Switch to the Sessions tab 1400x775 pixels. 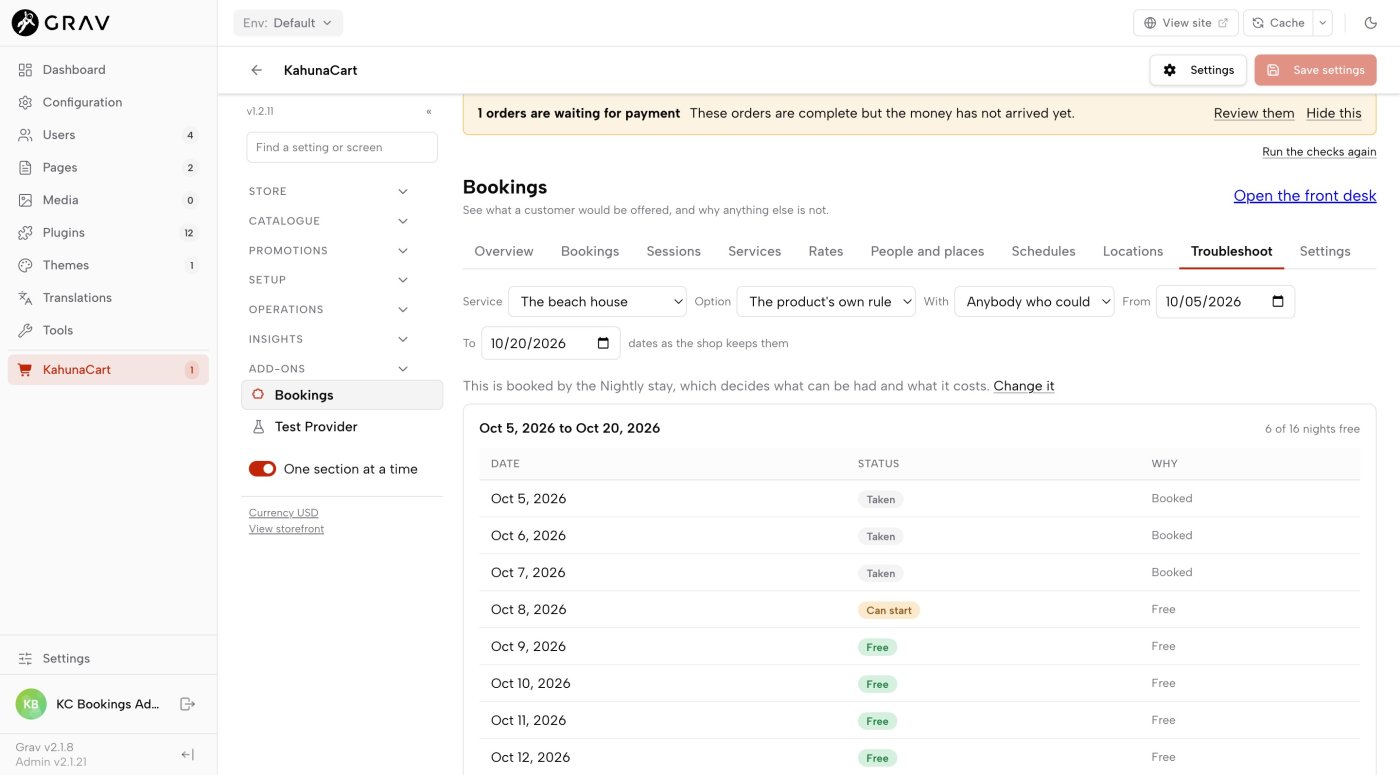click(674, 251)
